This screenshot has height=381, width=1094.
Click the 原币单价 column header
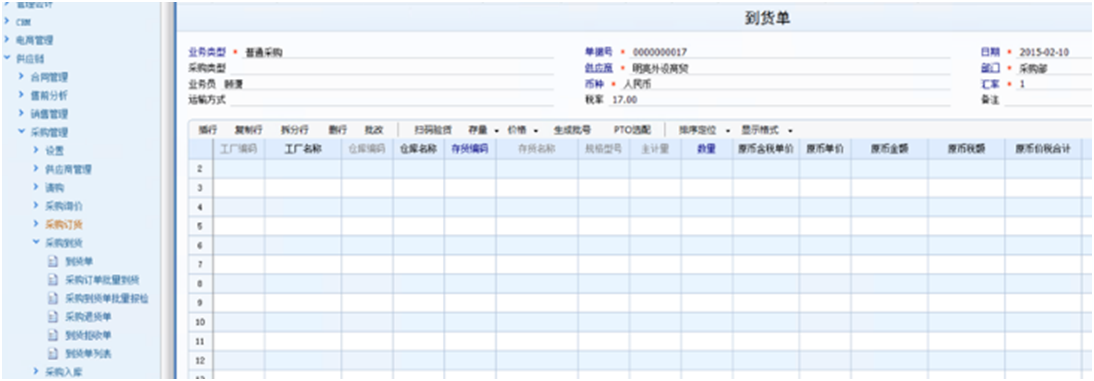pyautogui.click(x=825, y=149)
